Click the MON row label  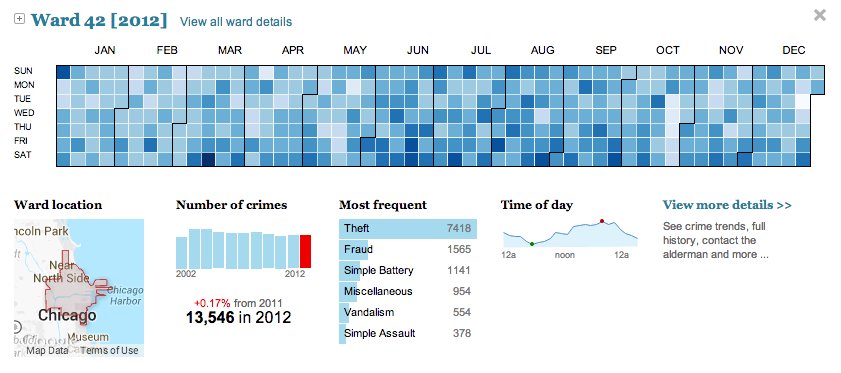pos(24,85)
